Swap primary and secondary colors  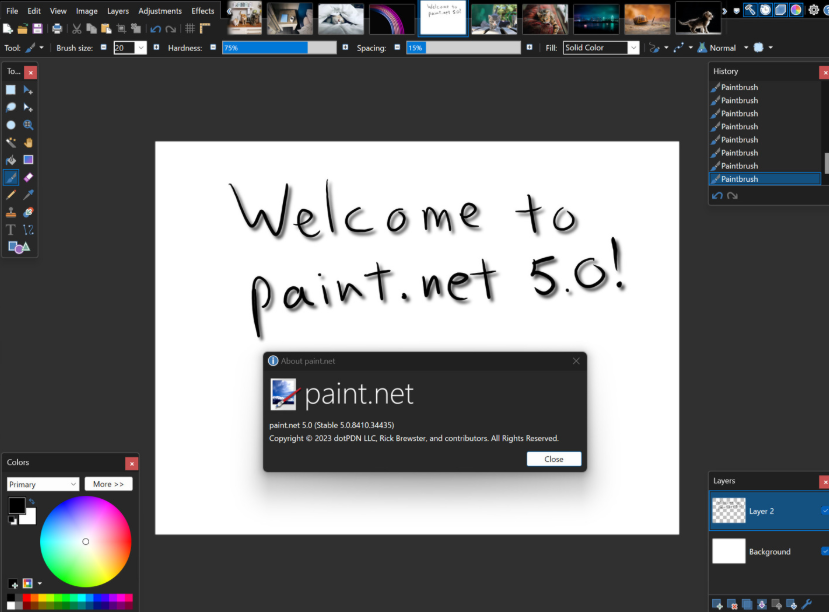tap(32, 501)
